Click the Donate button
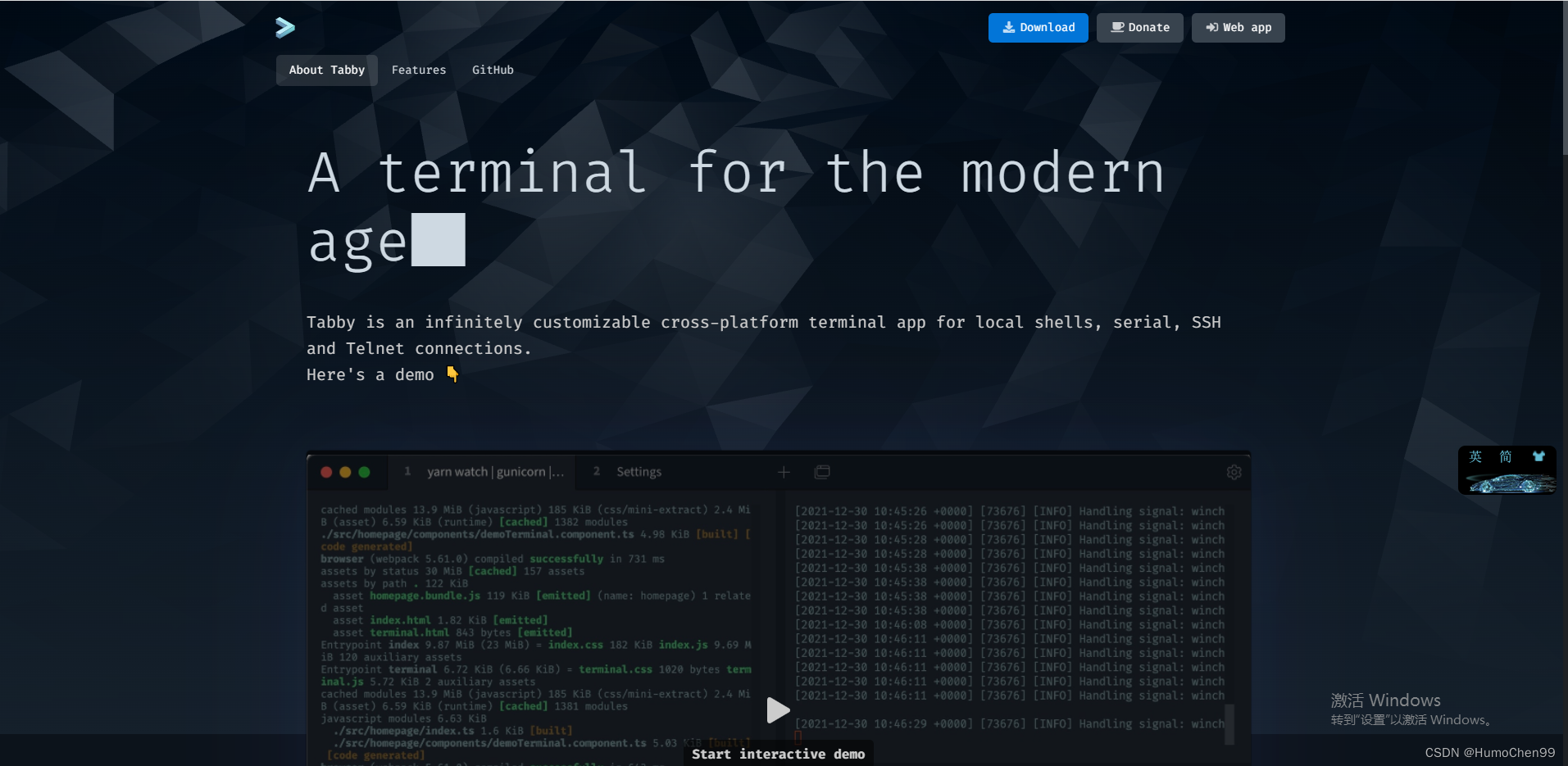1568x766 pixels. click(1139, 27)
